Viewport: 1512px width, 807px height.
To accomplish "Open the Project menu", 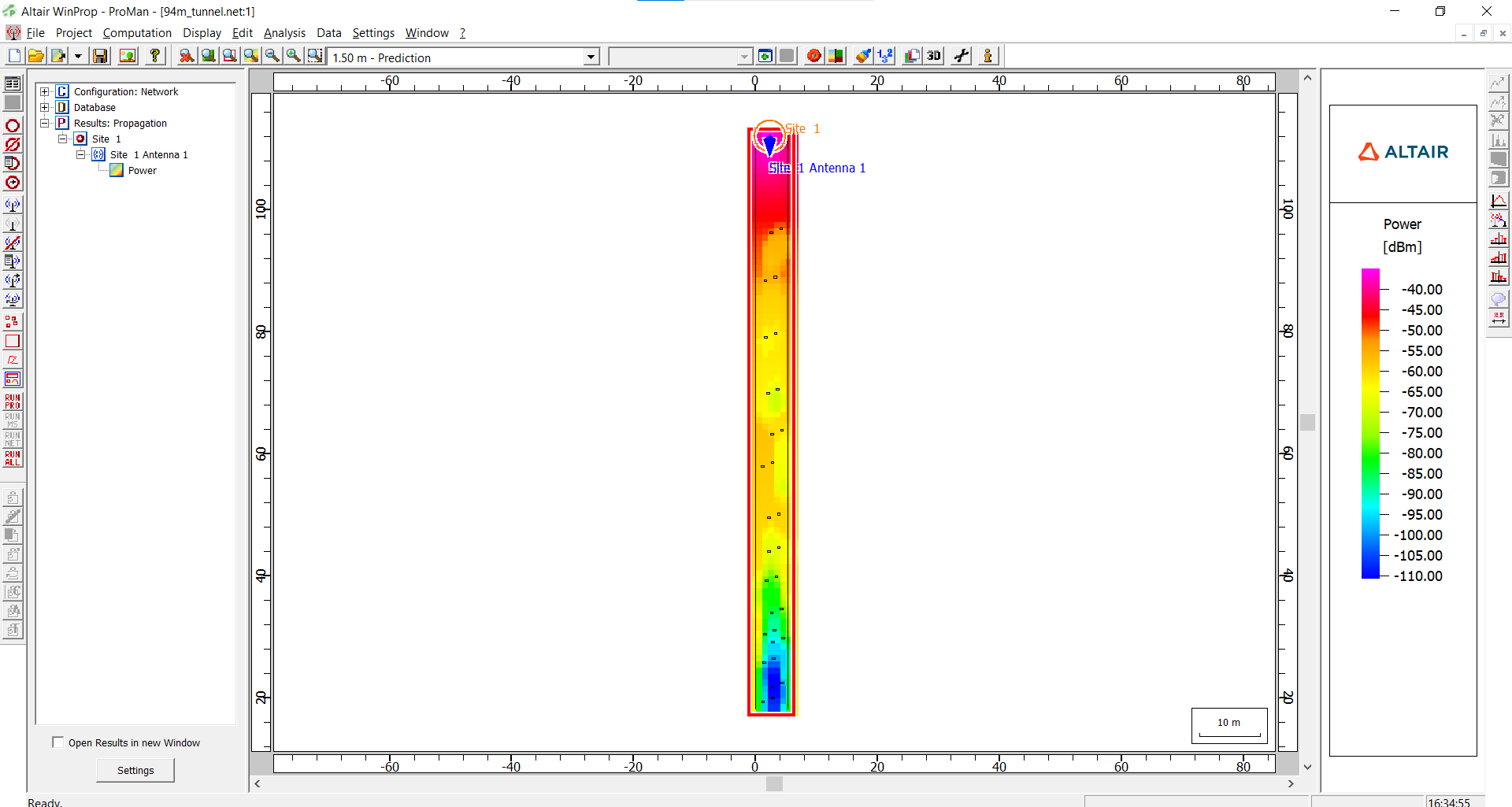I will click(74, 33).
